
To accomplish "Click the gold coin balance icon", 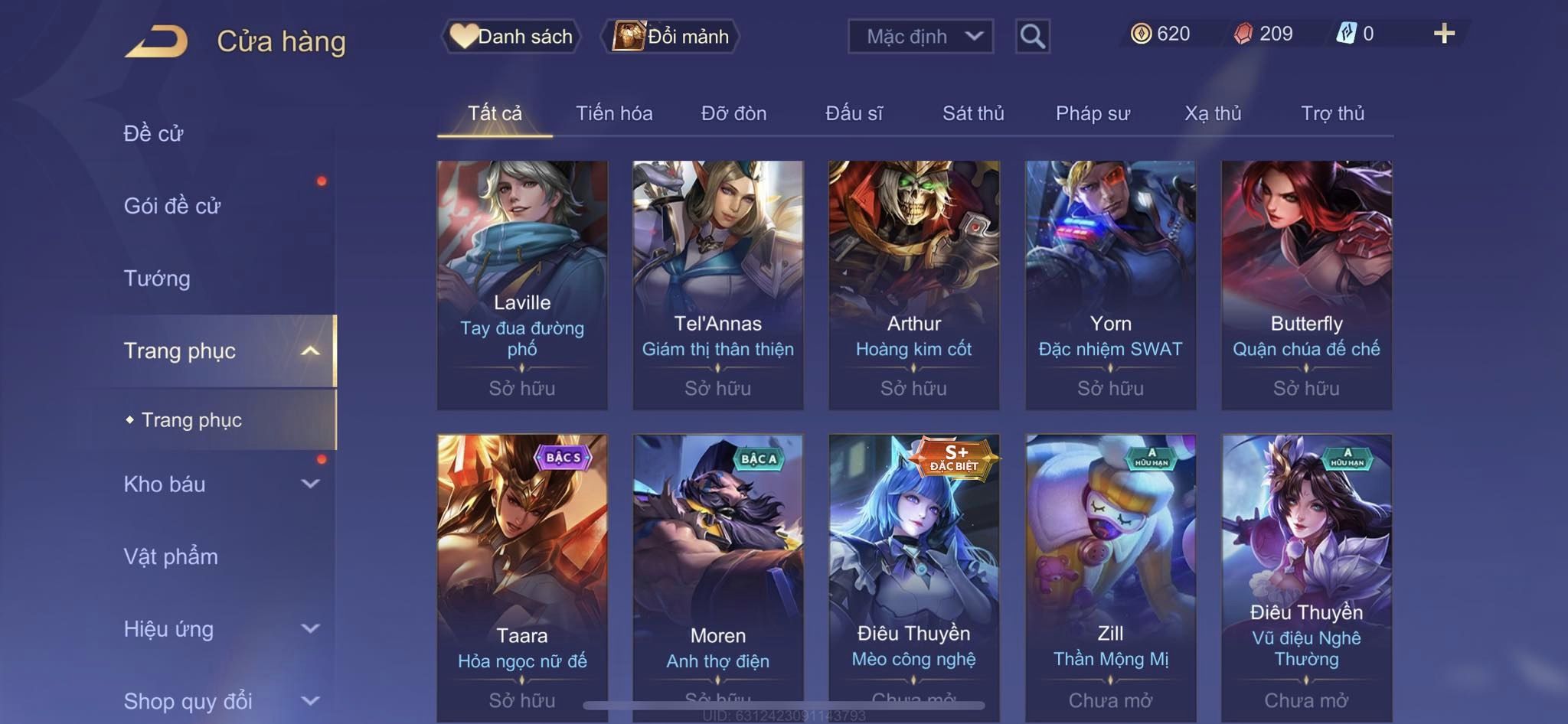I will 1141,34.
